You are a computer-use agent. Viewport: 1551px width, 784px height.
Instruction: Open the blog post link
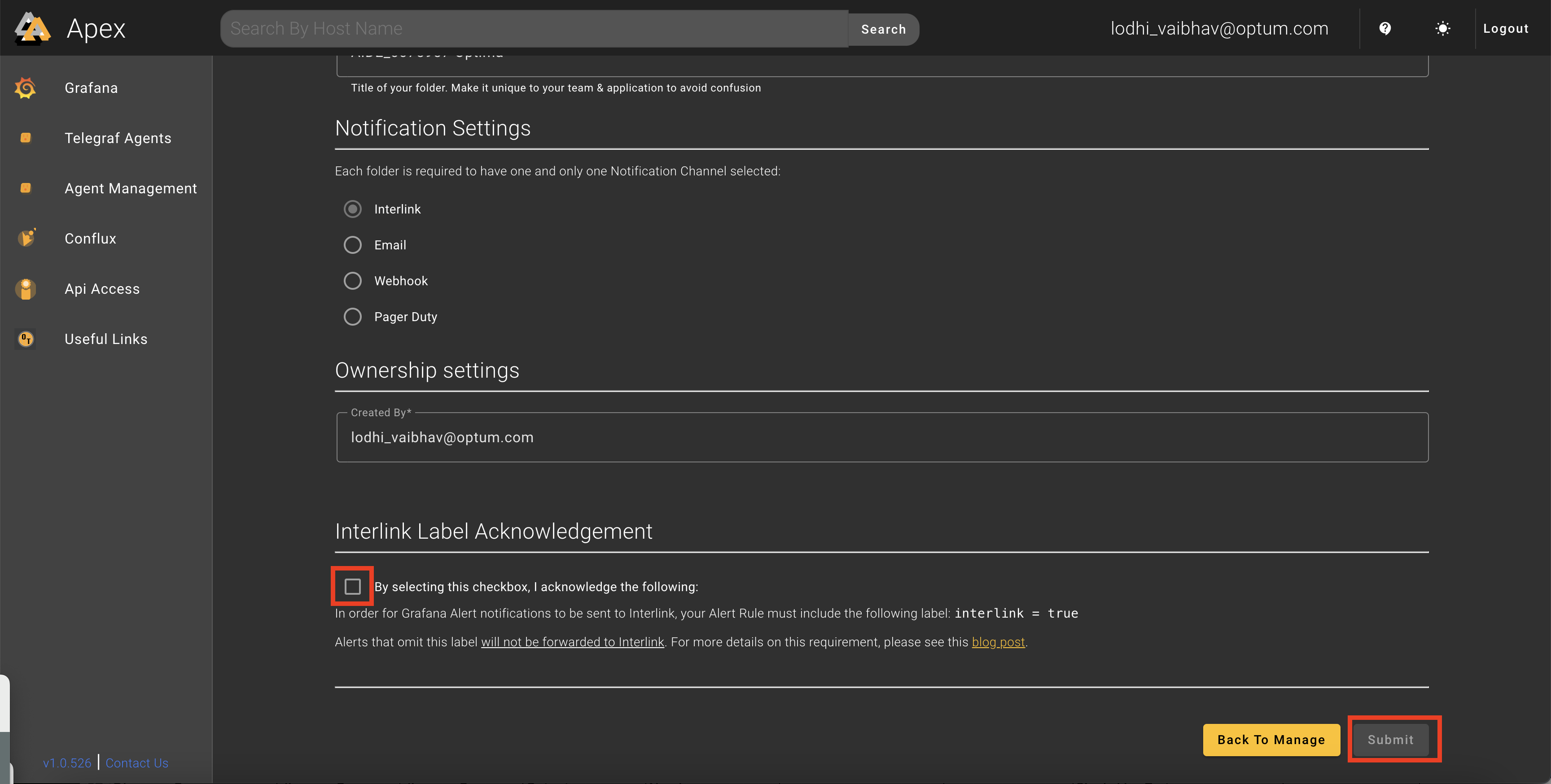pyautogui.click(x=998, y=642)
